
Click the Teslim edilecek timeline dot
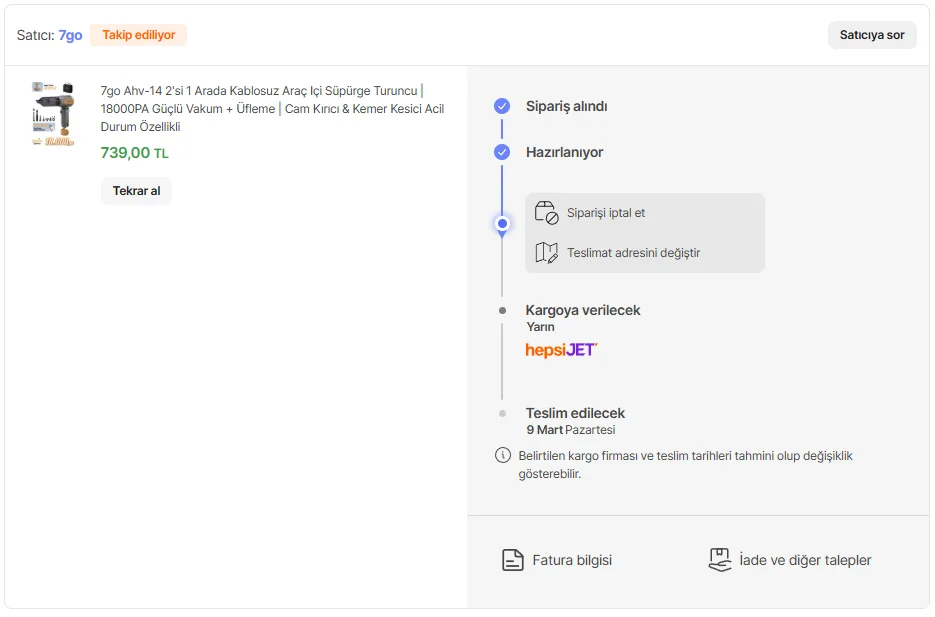pos(502,413)
